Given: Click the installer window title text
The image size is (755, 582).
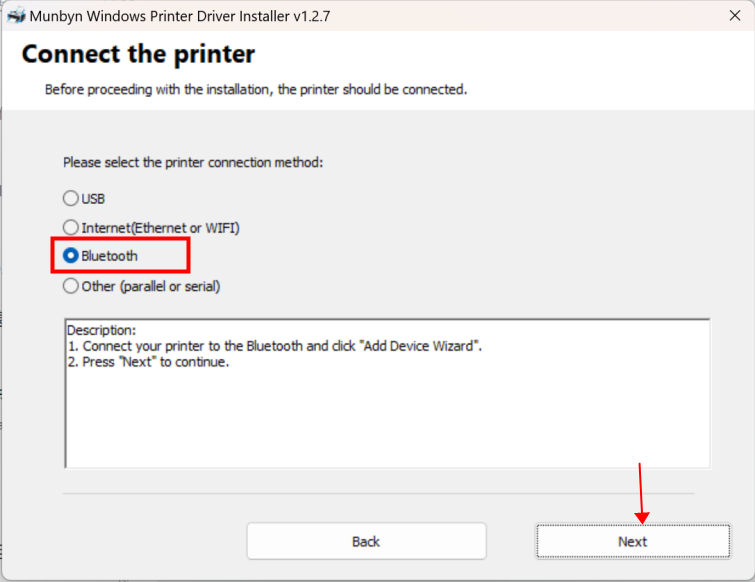Looking at the screenshot, I should 180,16.
